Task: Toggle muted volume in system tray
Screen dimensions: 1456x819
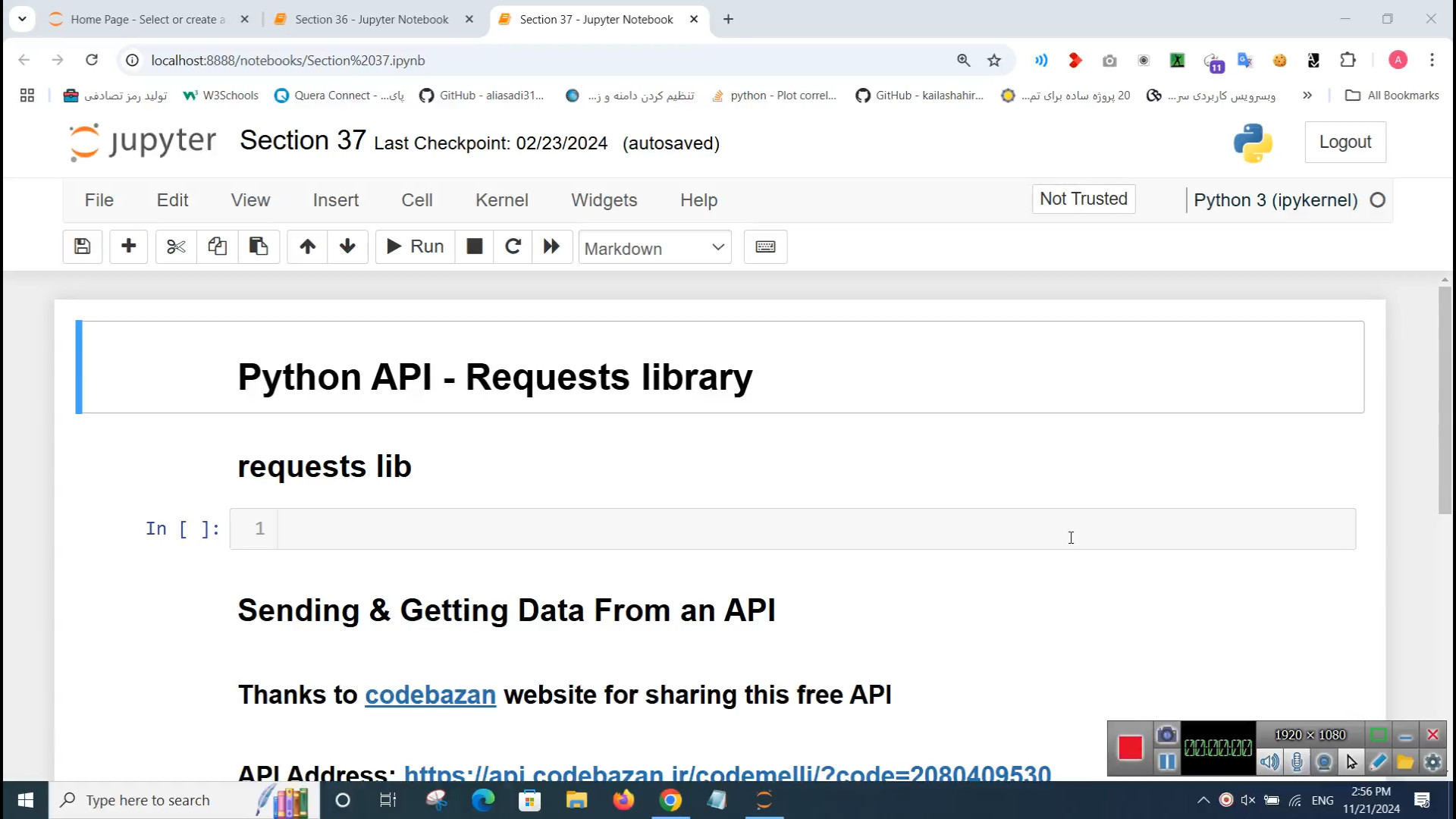Action: click(1248, 800)
